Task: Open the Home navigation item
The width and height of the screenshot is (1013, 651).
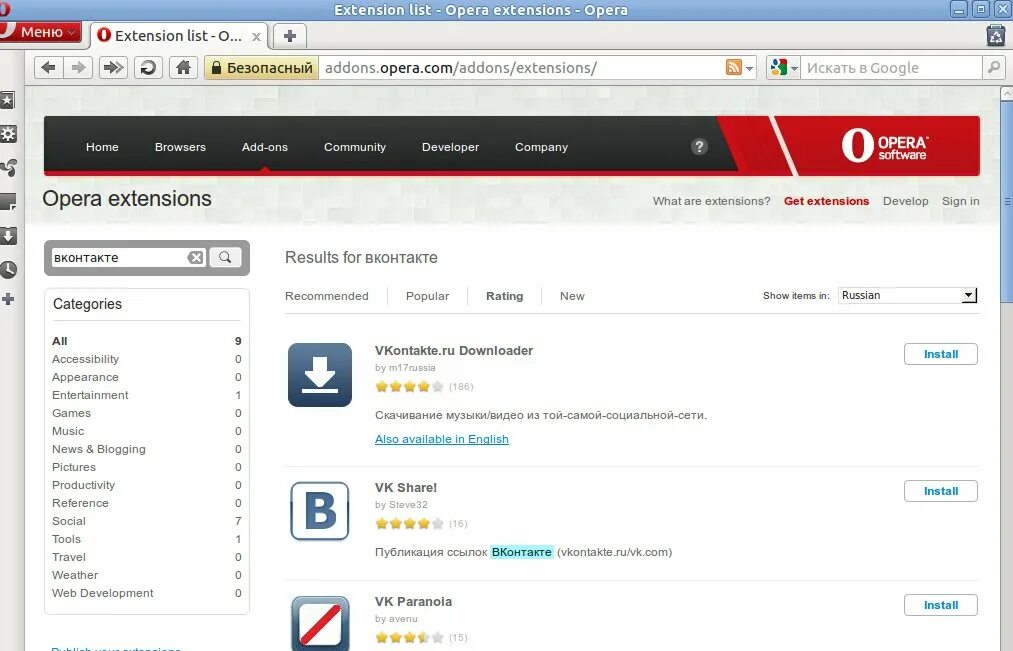Action: pos(102,147)
